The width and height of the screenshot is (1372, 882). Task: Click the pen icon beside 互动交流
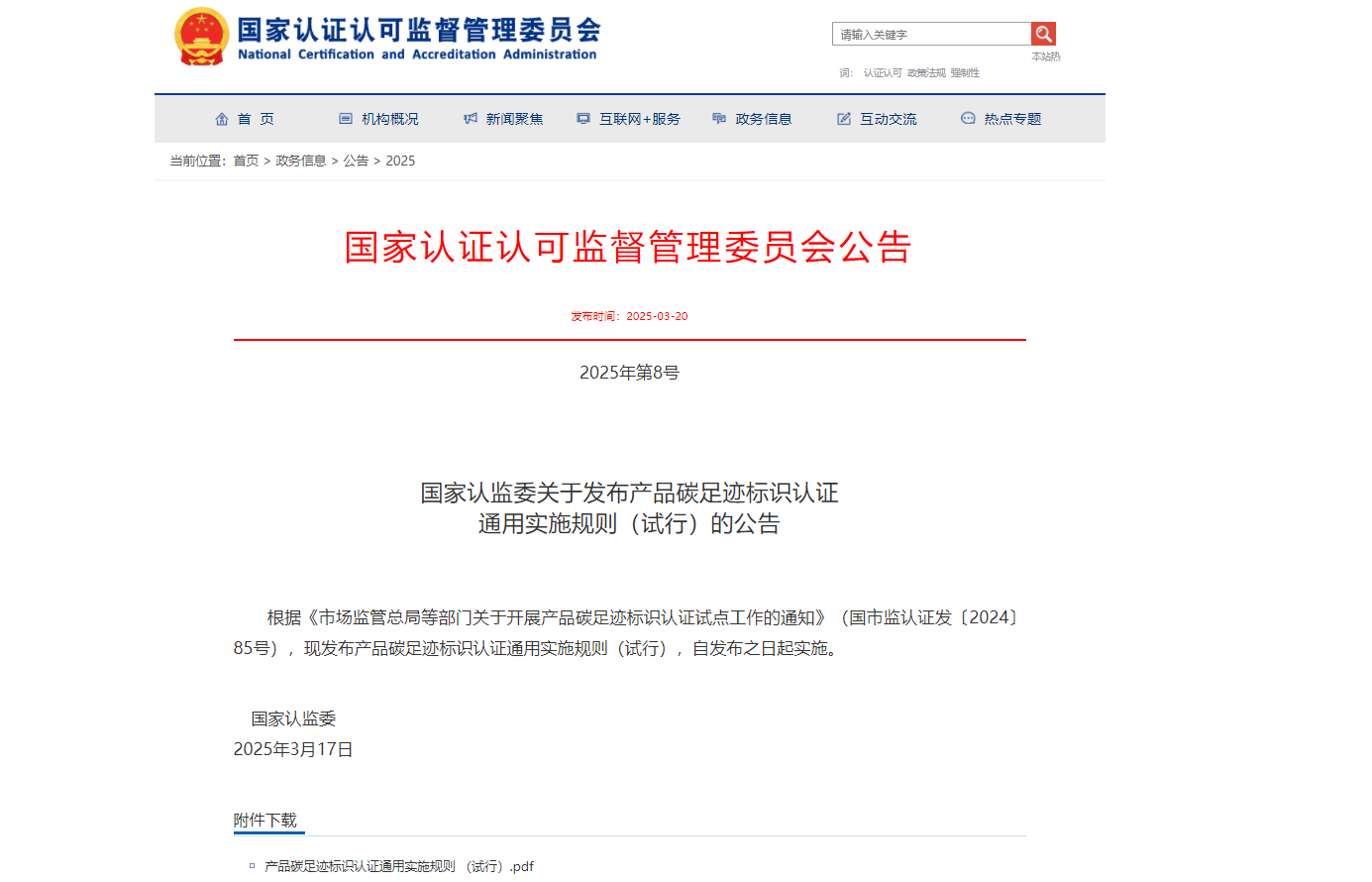coord(843,118)
